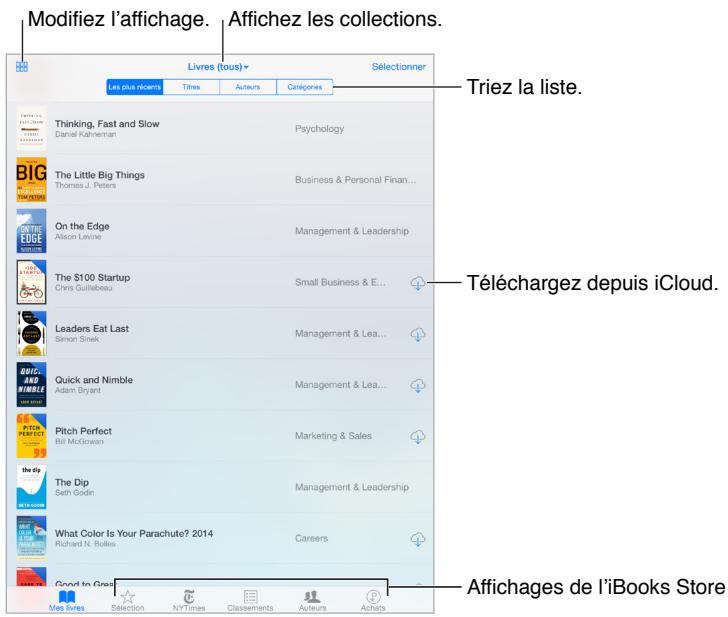Sort the list by Auteurs segment
The width and height of the screenshot is (728, 617).
[248, 87]
